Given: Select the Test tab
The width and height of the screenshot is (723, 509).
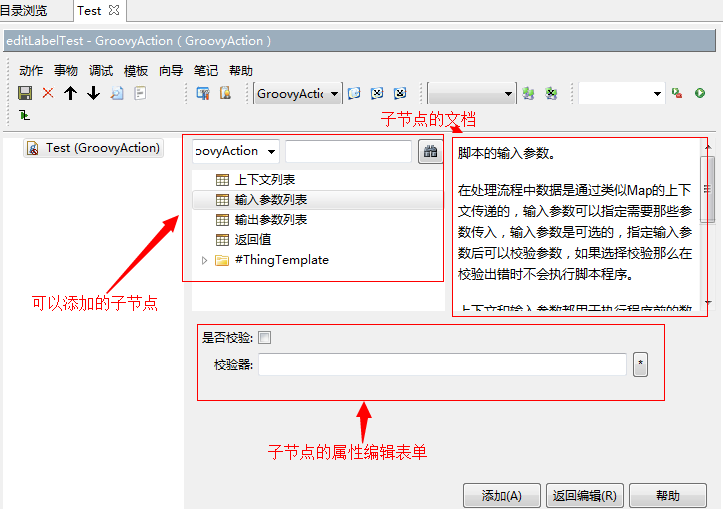Looking at the screenshot, I should (89, 11).
